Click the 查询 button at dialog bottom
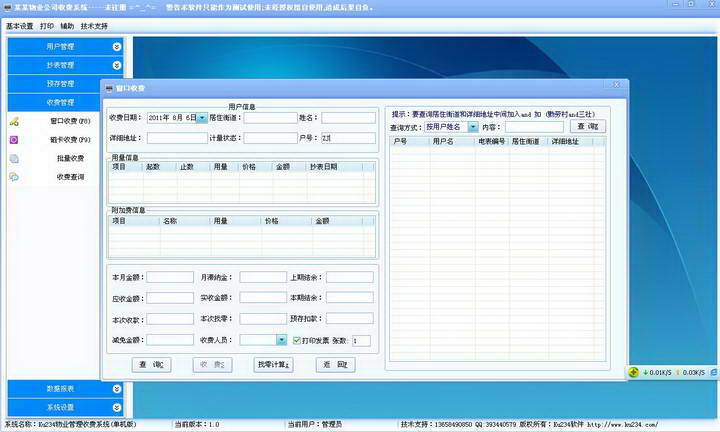 click(x=152, y=365)
